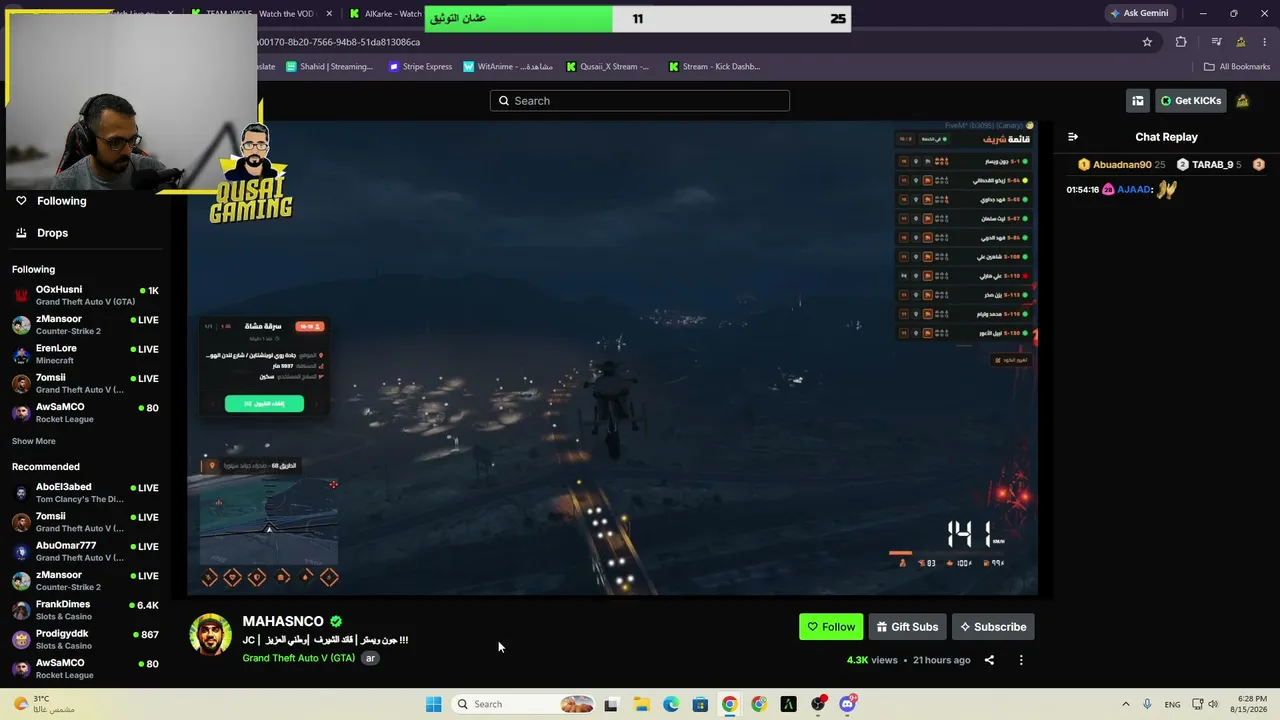
Task: Open the browser extensions puzzle icon
Action: pyautogui.click(x=1181, y=42)
